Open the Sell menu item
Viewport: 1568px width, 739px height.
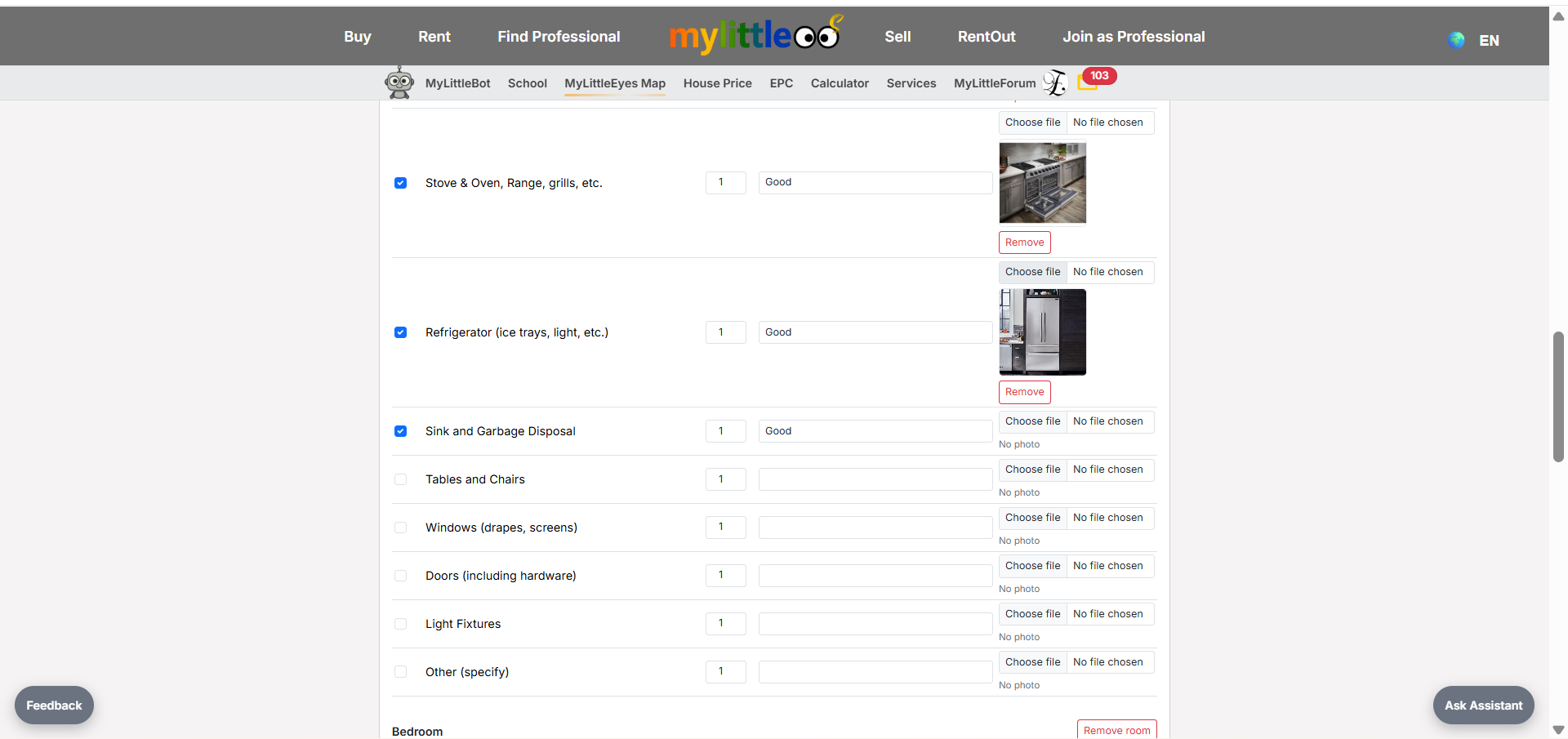[x=897, y=36]
